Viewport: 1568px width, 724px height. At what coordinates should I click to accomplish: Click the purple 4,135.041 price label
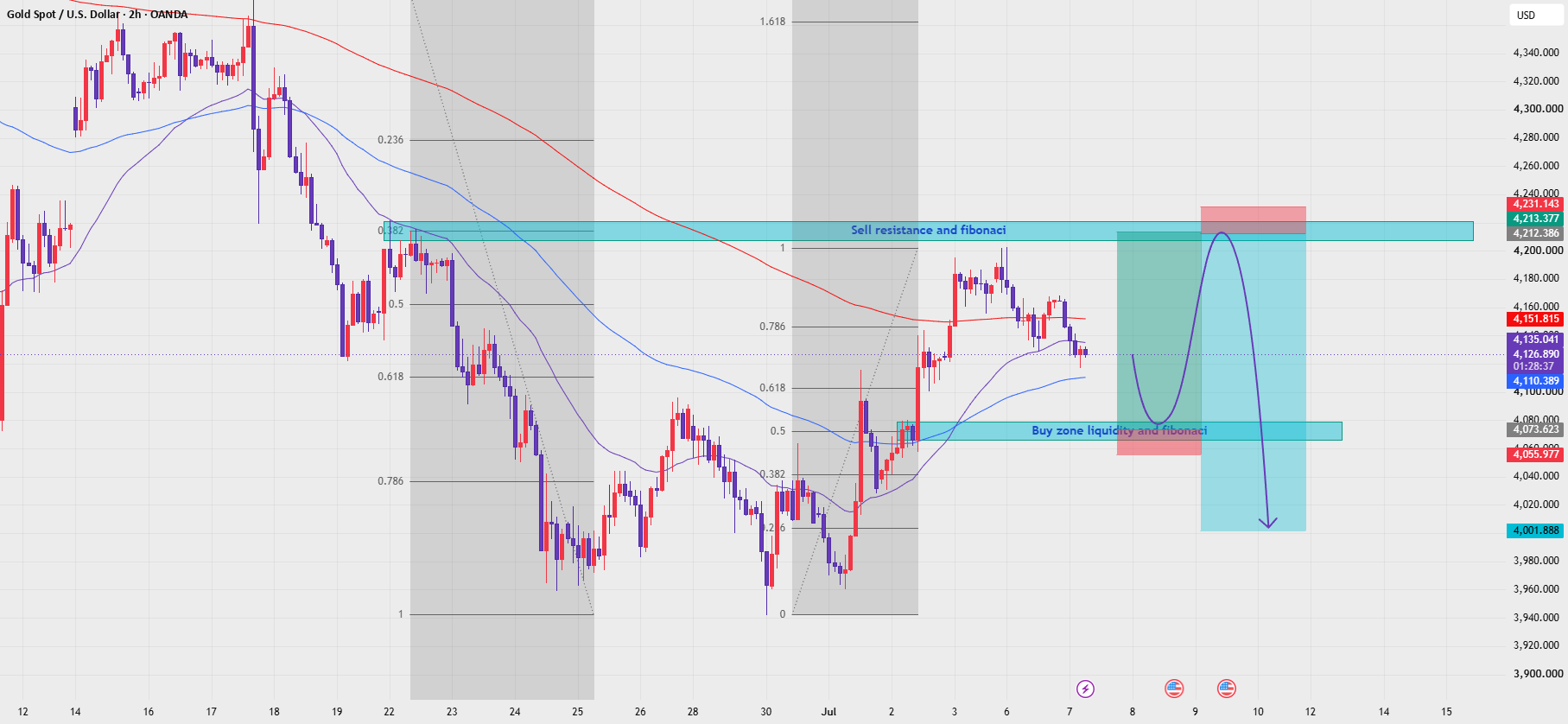[1535, 340]
